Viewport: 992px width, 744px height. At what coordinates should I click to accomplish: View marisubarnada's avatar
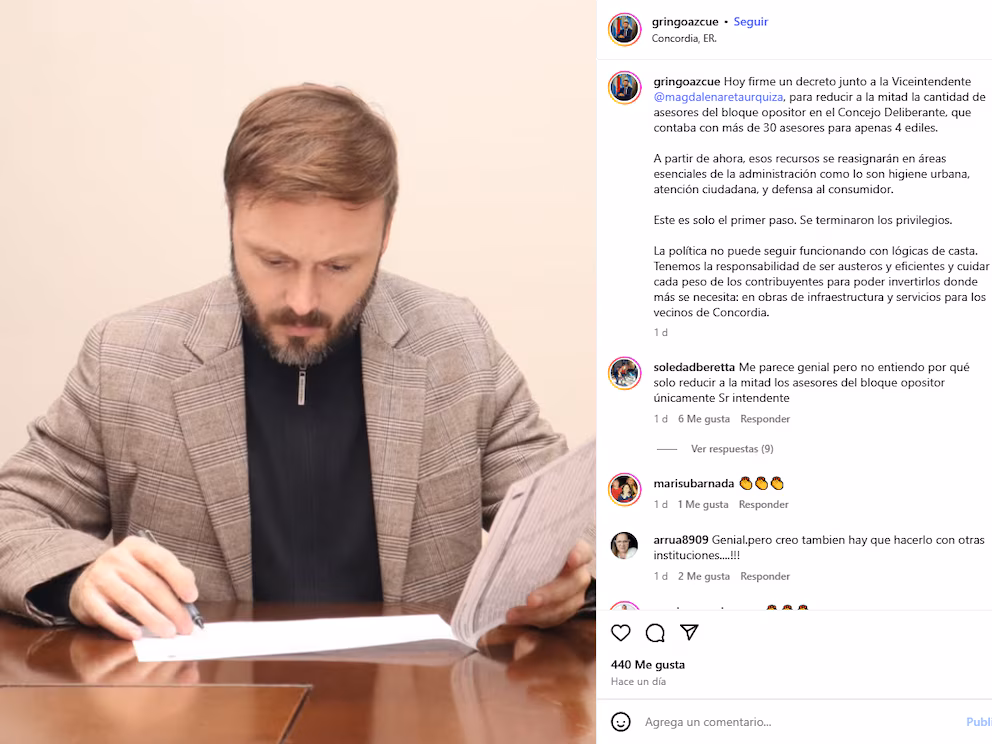click(x=624, y=490)
